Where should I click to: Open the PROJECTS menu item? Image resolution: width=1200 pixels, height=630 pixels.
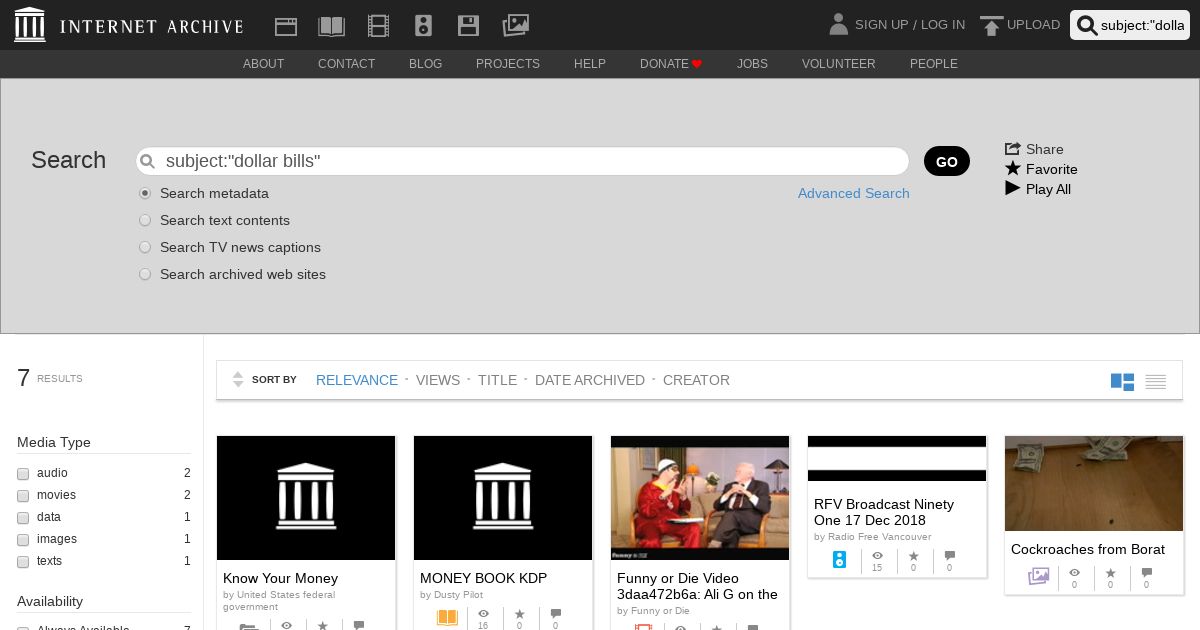pyautogui.click(x=508, y=64)
